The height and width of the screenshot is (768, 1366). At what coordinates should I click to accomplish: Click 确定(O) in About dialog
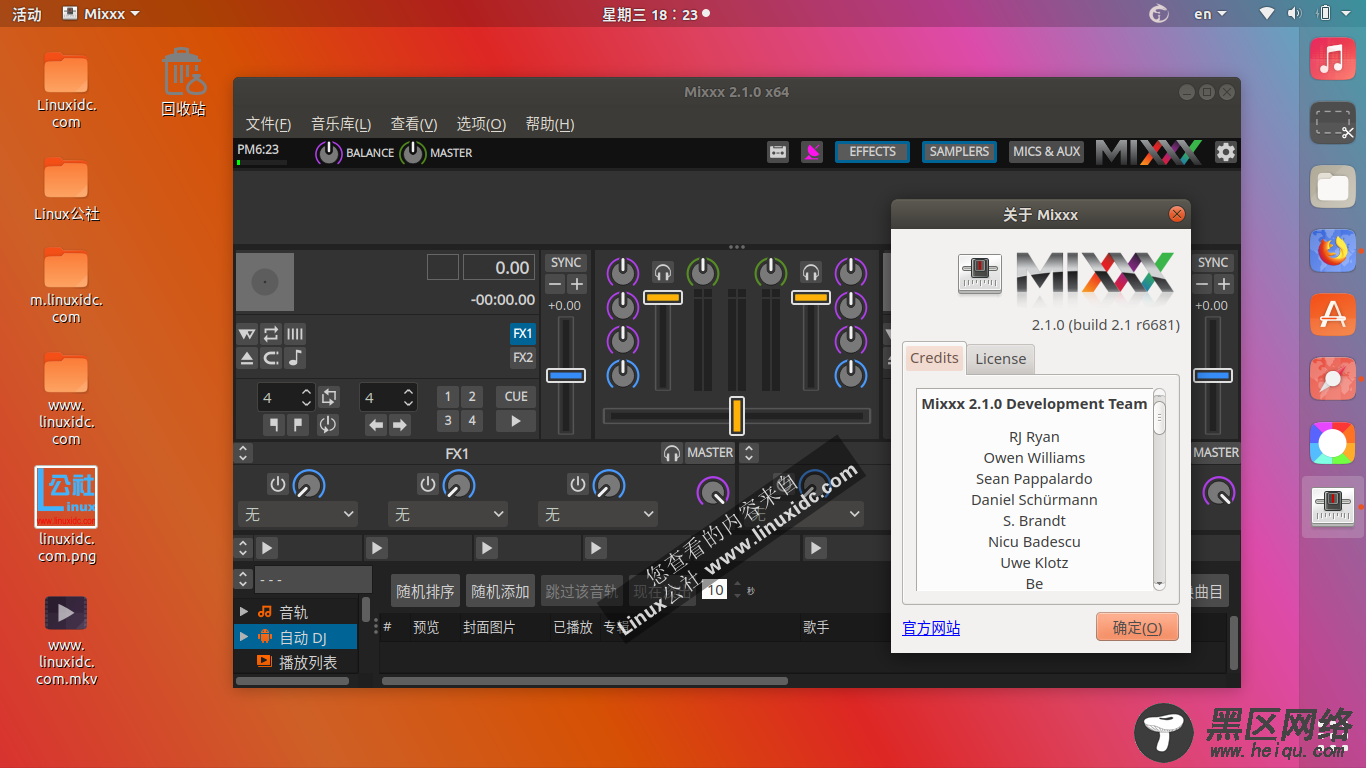[x=1137, y=627]
